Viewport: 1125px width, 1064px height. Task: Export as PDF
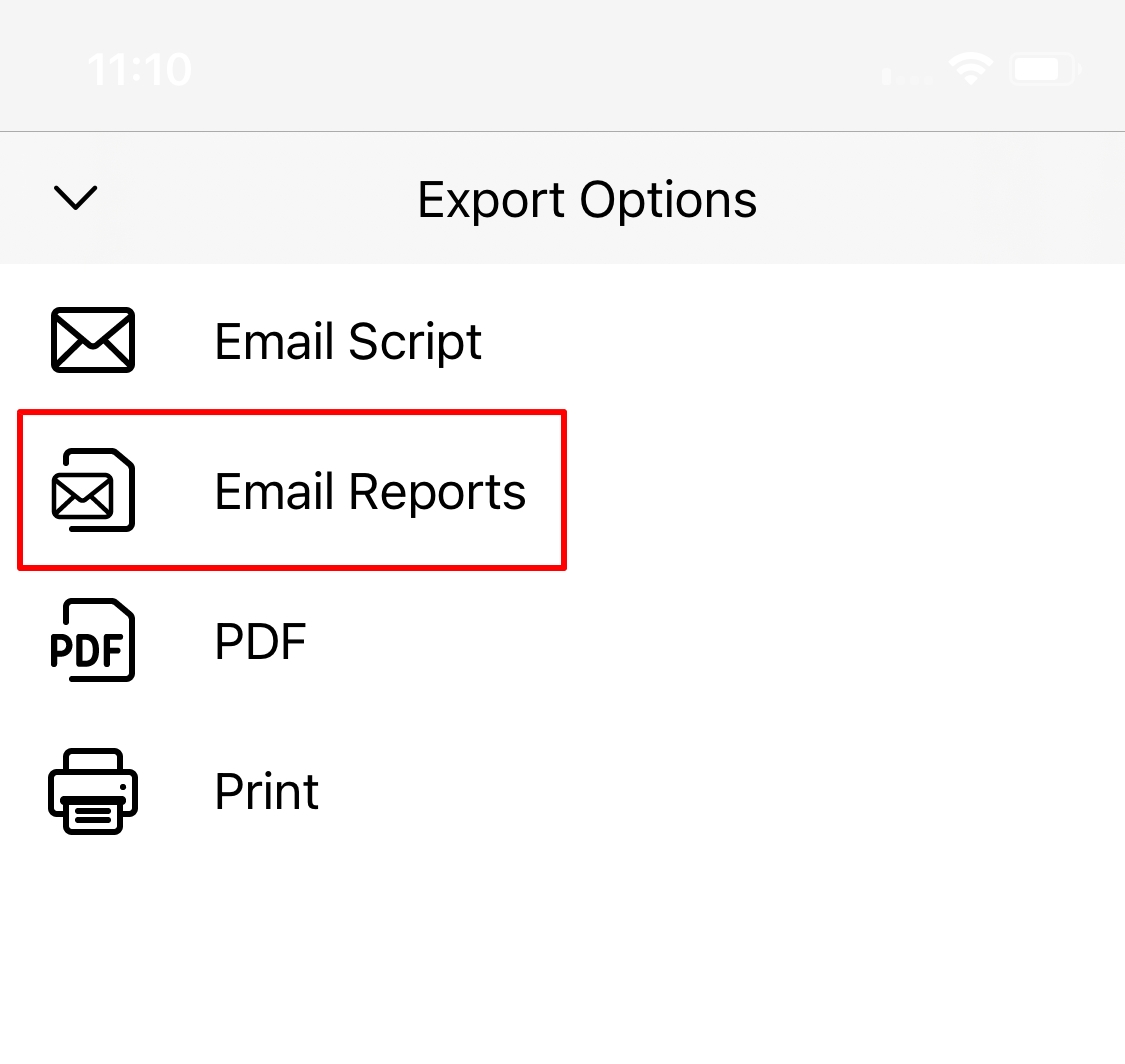click(x=260, y=641)
